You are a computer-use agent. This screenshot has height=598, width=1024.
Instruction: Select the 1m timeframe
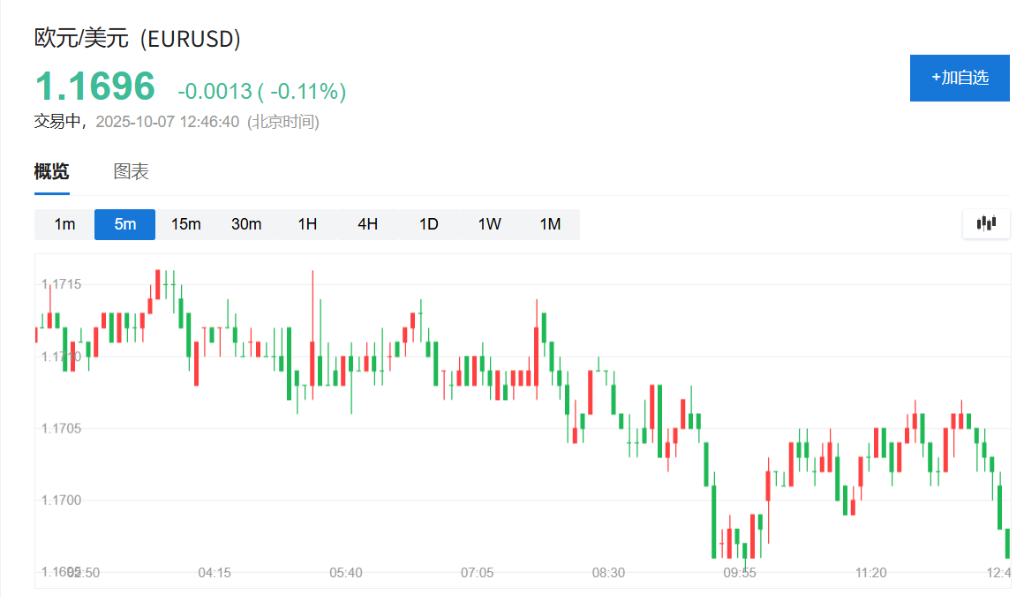64,224
